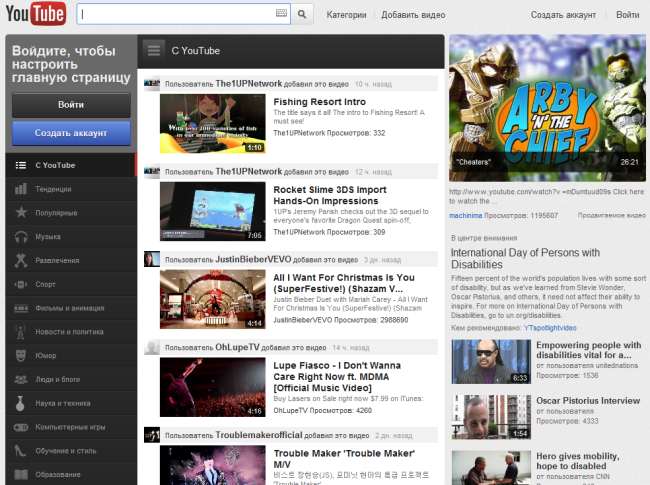Open the 'Fishing Resort Intro' title link
Viewport: 650px width, 485px height.
pos(320,102)
